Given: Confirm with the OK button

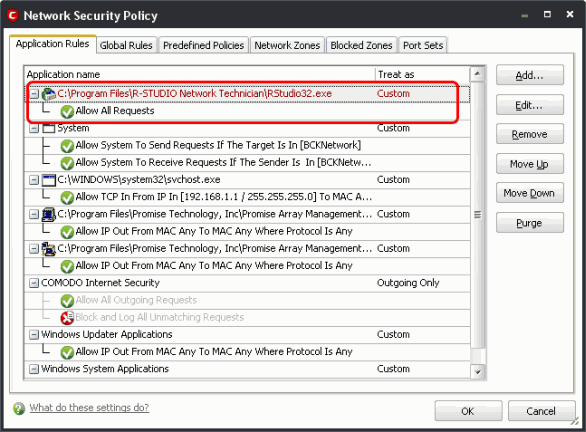Looking at the screenshot, I should click(x=468, y=411).
